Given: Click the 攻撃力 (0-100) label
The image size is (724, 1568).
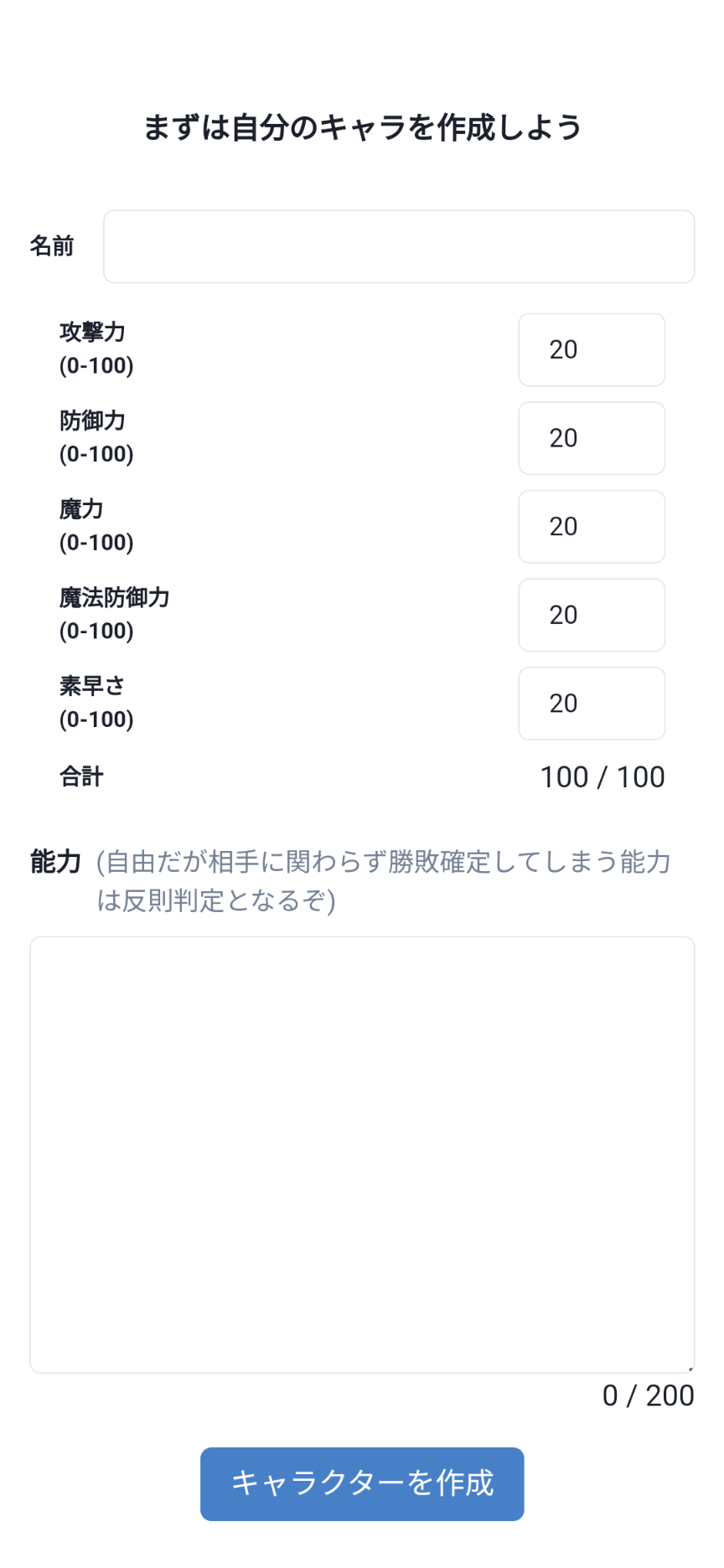Looking at the screenshot, I should (x=96, y=348).
